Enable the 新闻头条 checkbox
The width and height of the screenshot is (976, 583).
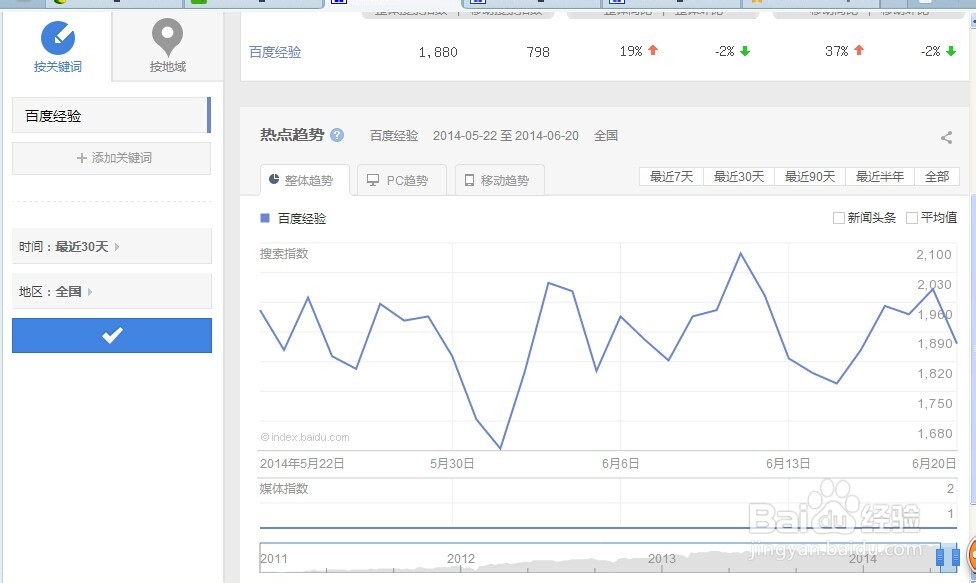[838, 218]
